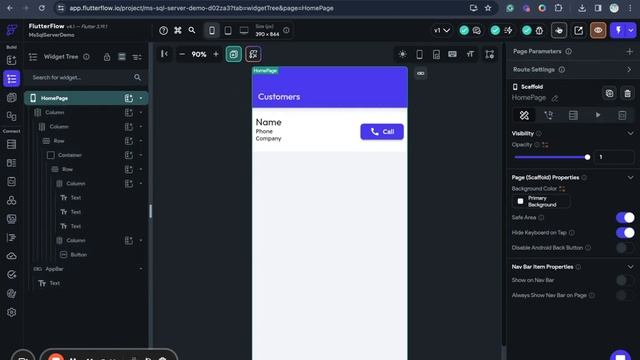Adjust the Opacity slider
This screenshot has width=640, height=360.
(x=551, y=157)
